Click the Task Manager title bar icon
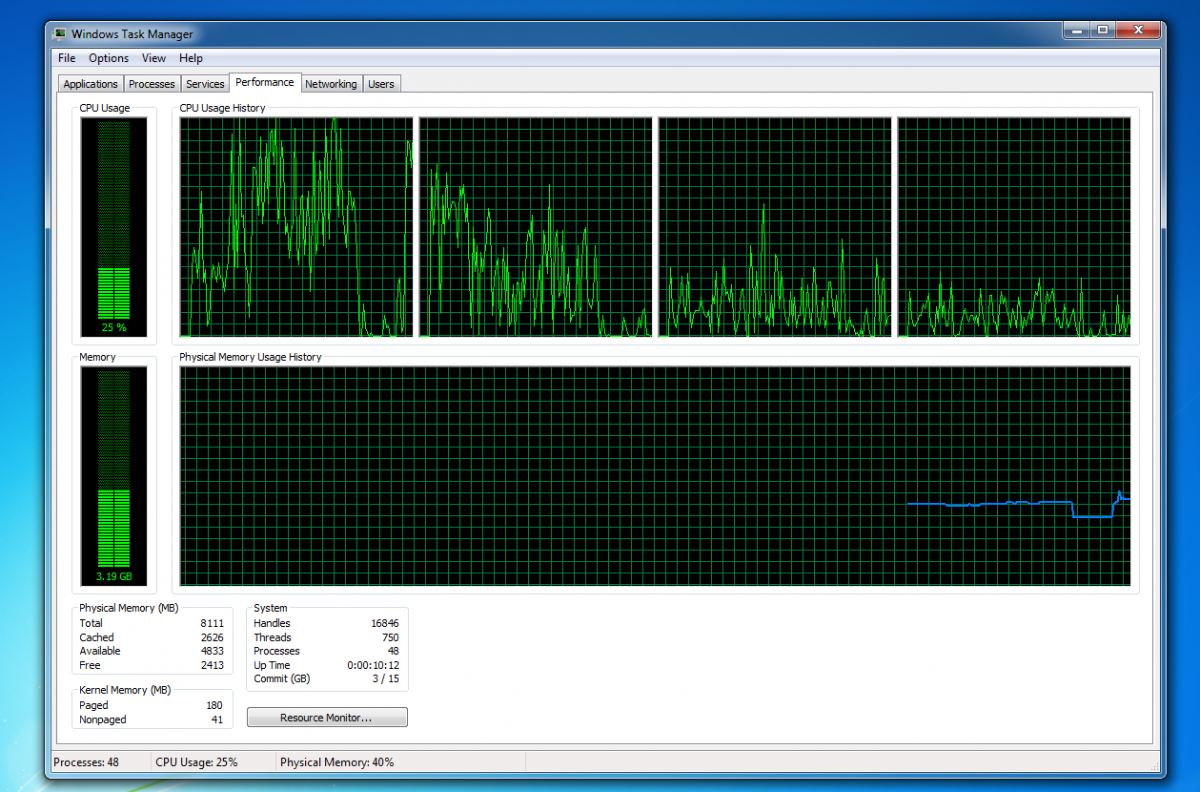The image size is (1200, 792). tap(61, 33)
